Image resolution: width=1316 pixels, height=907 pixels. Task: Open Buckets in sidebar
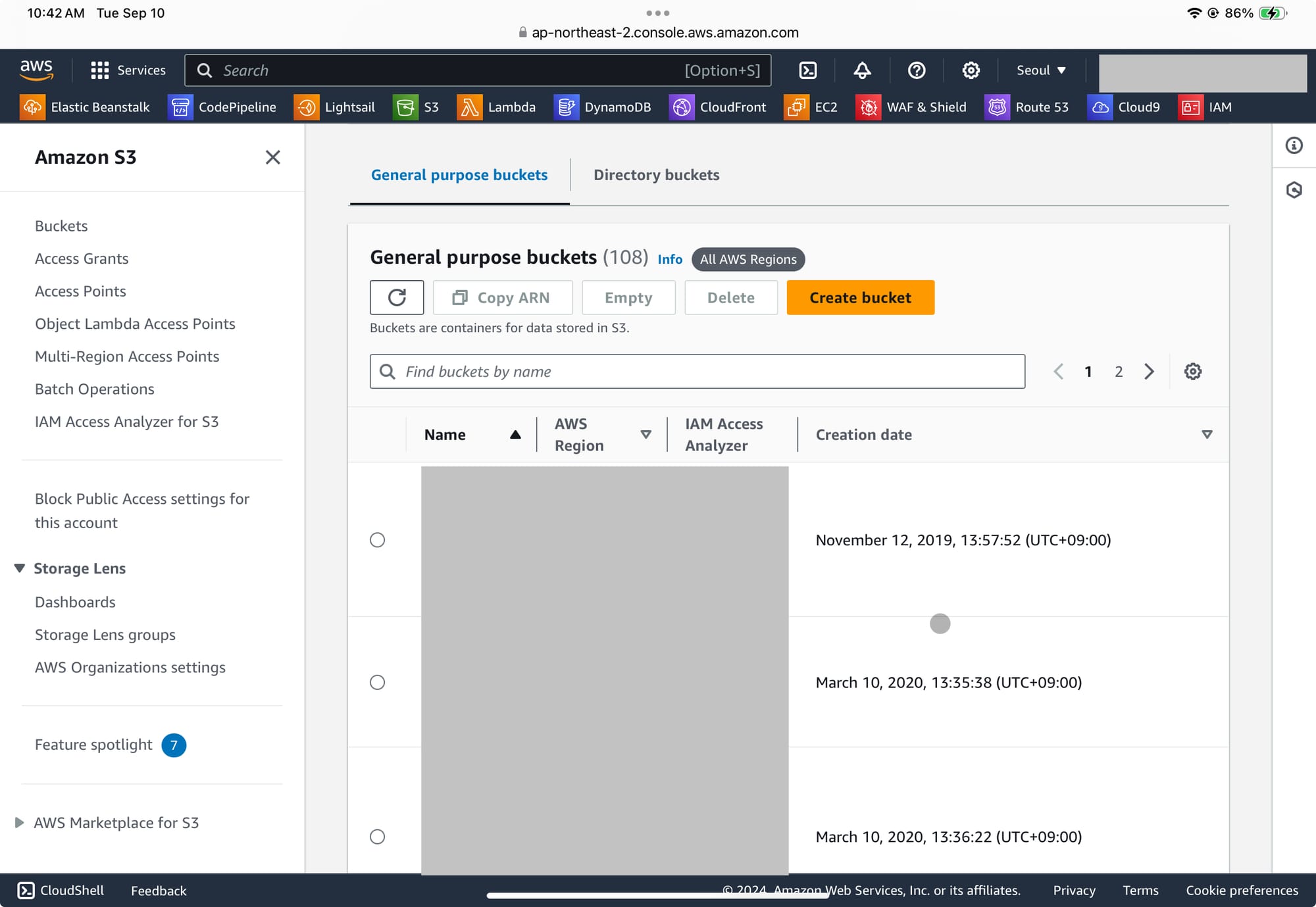point(61,226)
